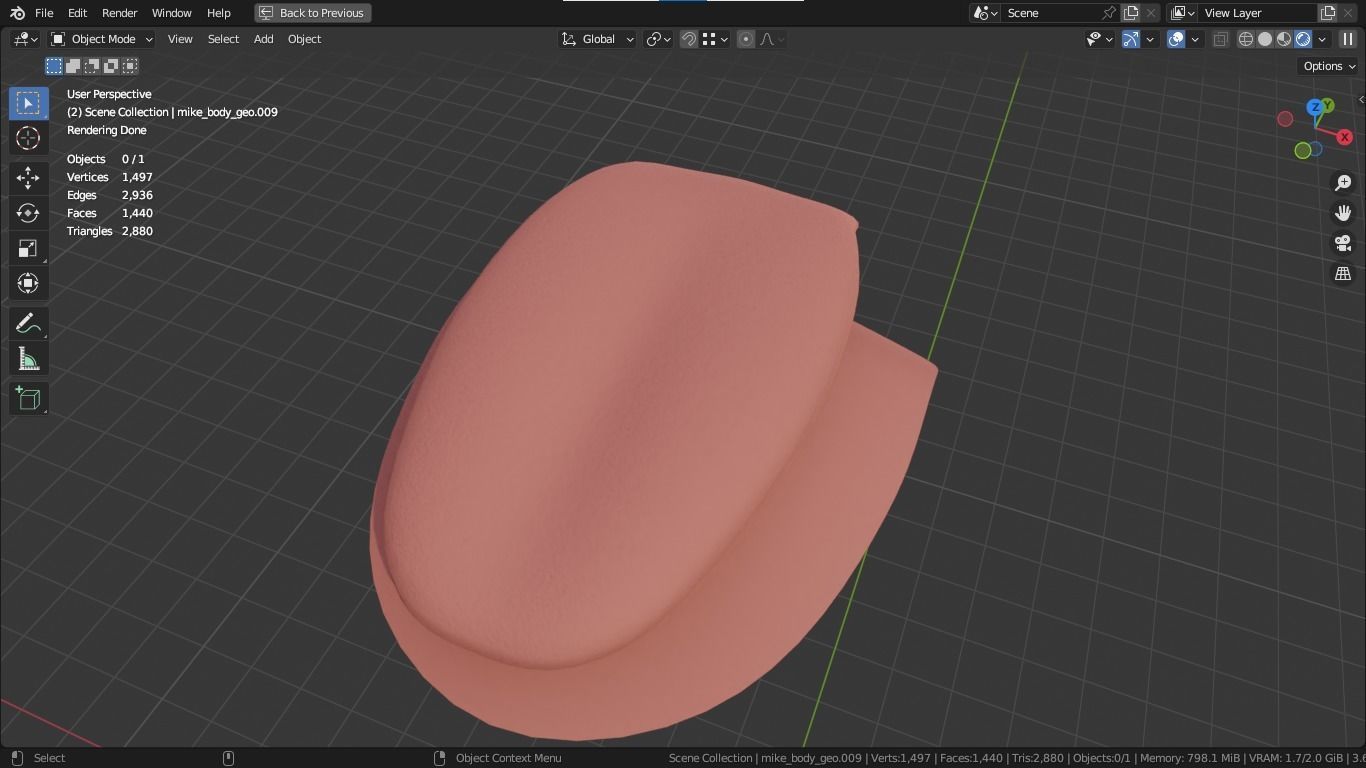Switch to material preview shading

point(1284,39)
